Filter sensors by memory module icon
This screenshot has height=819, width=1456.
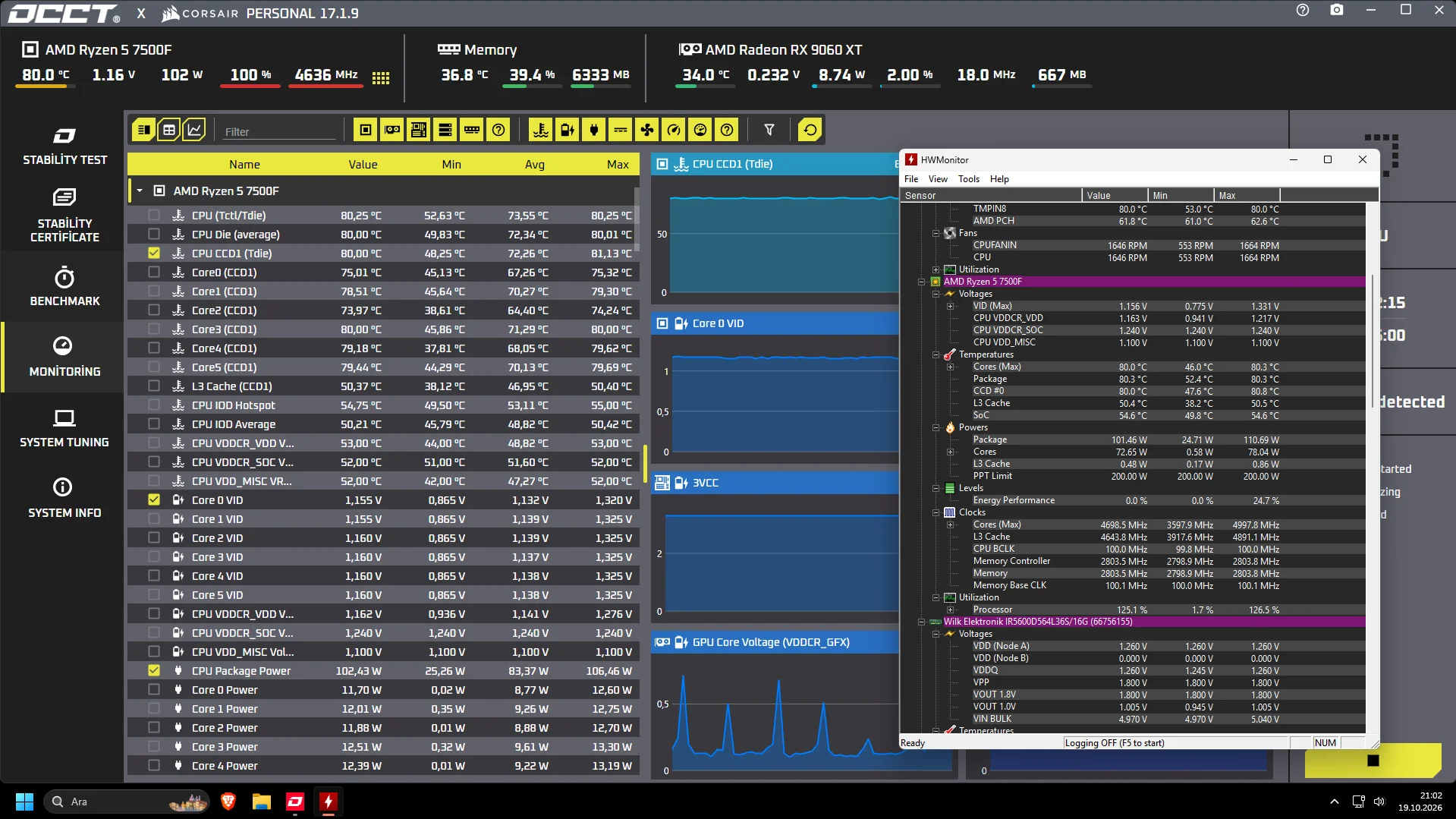coord(472,130)
